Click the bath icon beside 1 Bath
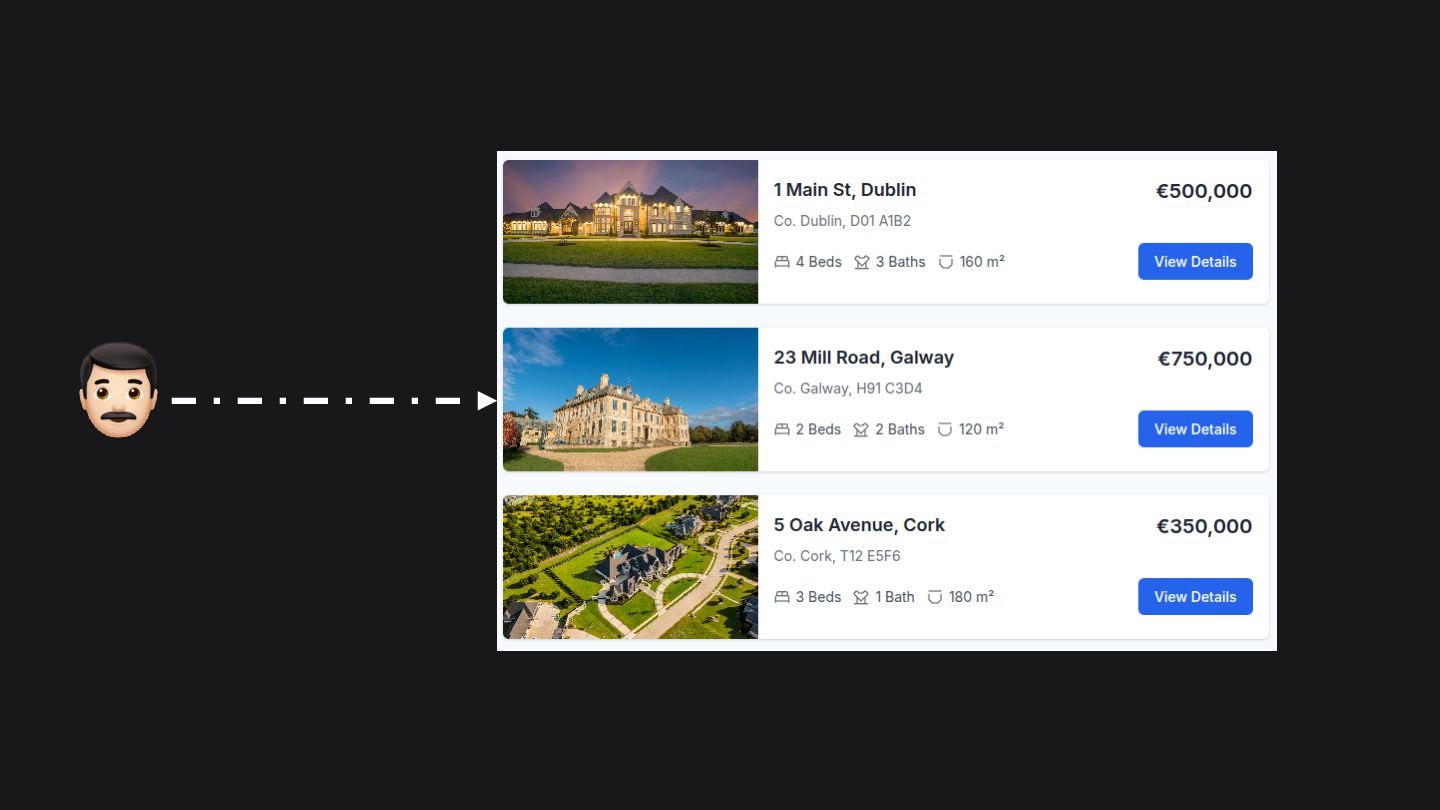This screenshot has width=1440, height=810. pos(862,597)
